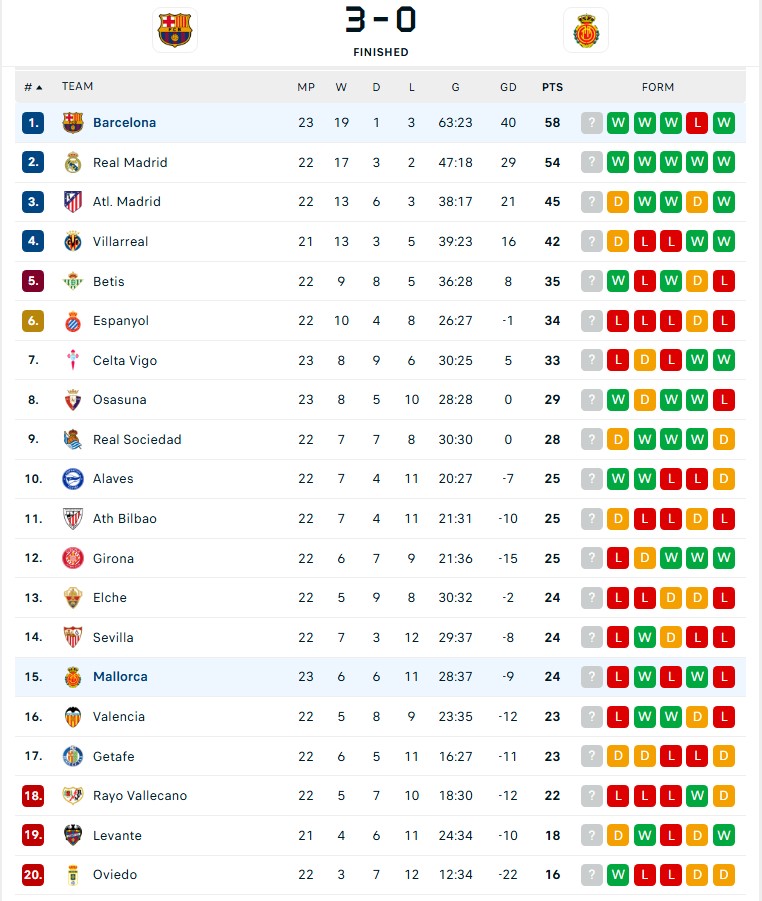
Task: Click the Rayo Vallecano crest icon
Action: 73,796
